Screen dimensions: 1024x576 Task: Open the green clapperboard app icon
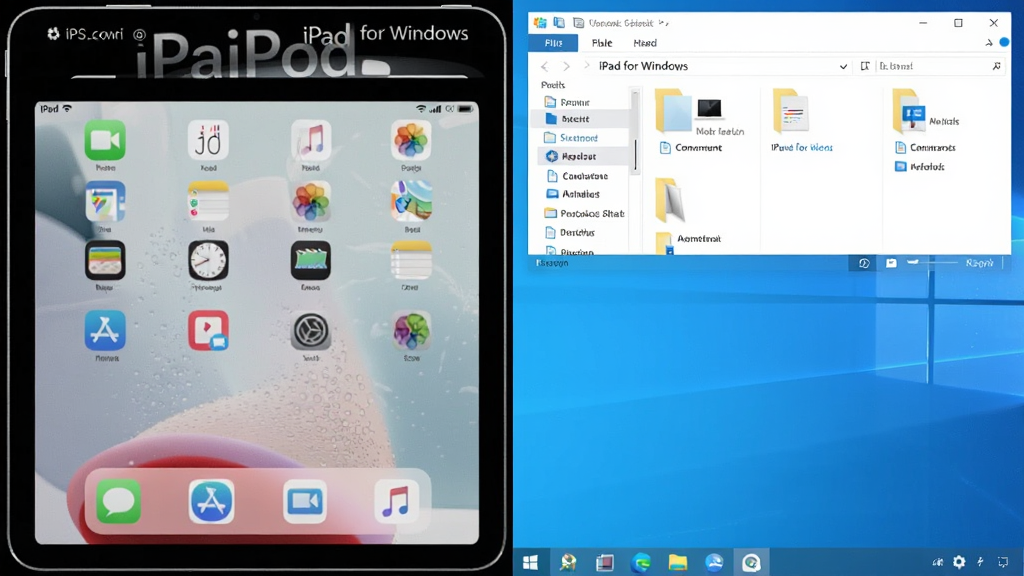click(311, 260)
